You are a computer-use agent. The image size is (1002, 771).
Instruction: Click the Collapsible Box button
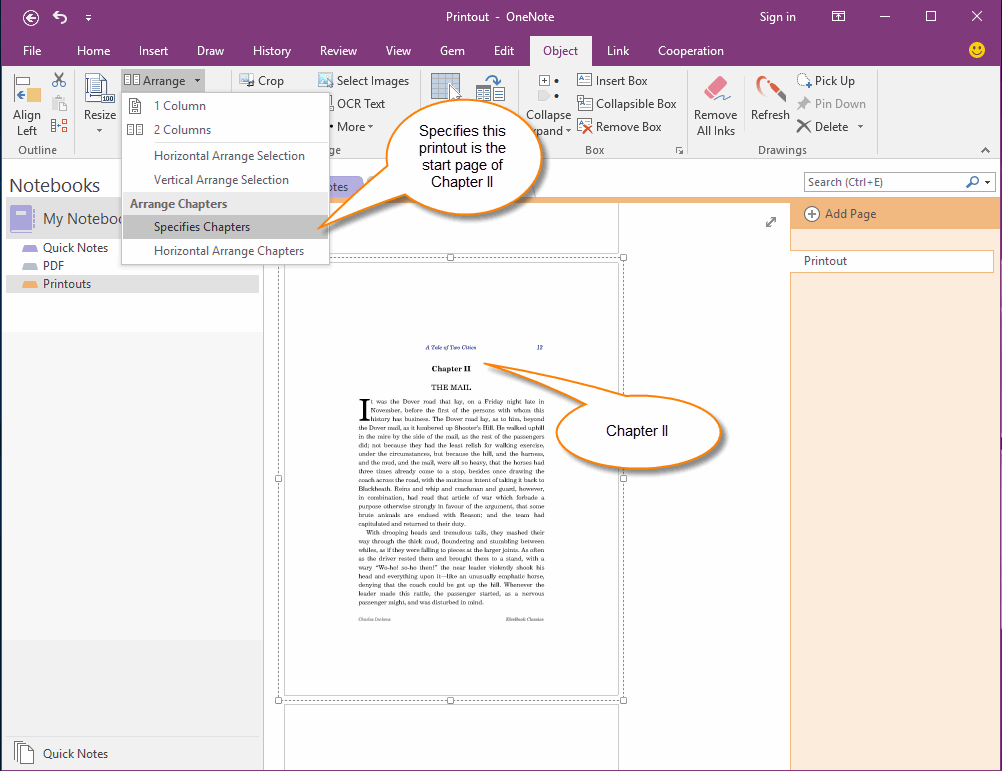(627, 103)
